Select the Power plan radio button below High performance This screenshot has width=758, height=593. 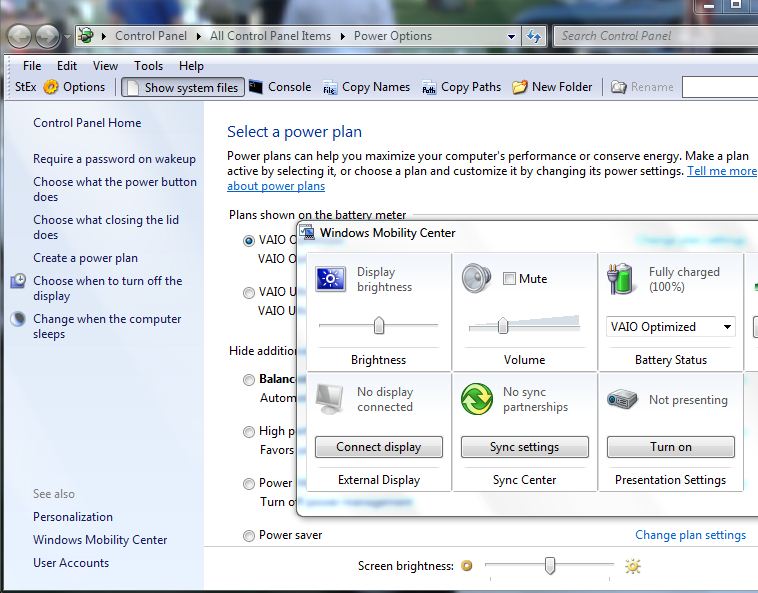tap(248, 483)
